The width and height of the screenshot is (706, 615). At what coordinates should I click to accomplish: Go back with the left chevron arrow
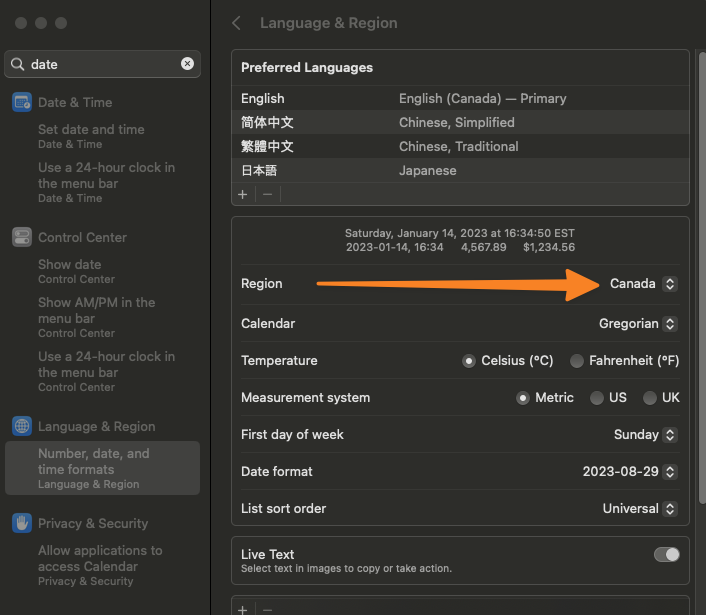click(236, 23)
